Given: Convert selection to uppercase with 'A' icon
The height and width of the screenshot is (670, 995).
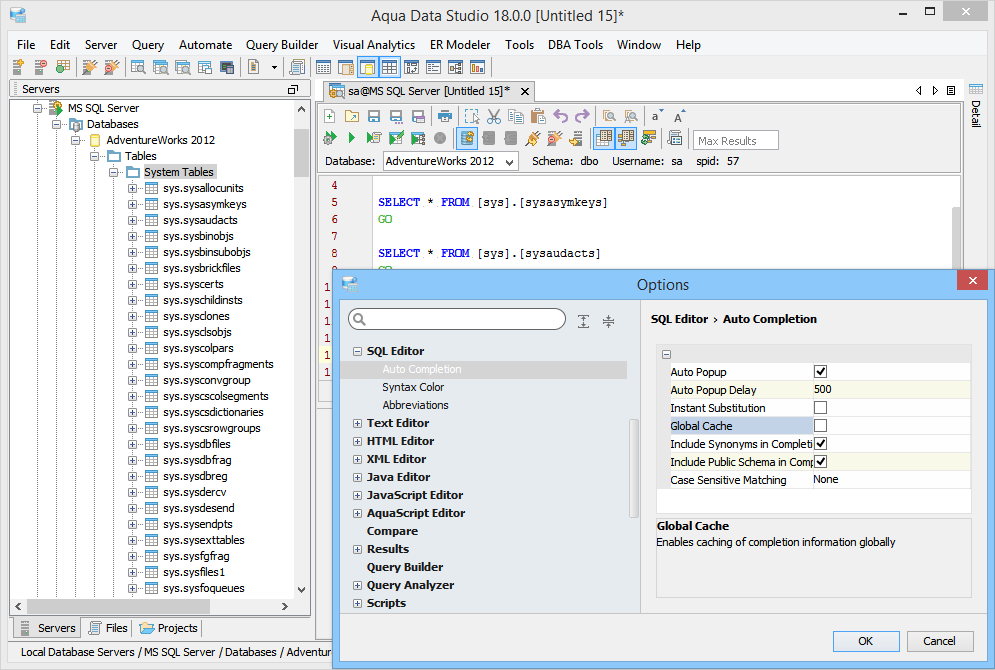Looking at the screenshot, I should (679, 116).
